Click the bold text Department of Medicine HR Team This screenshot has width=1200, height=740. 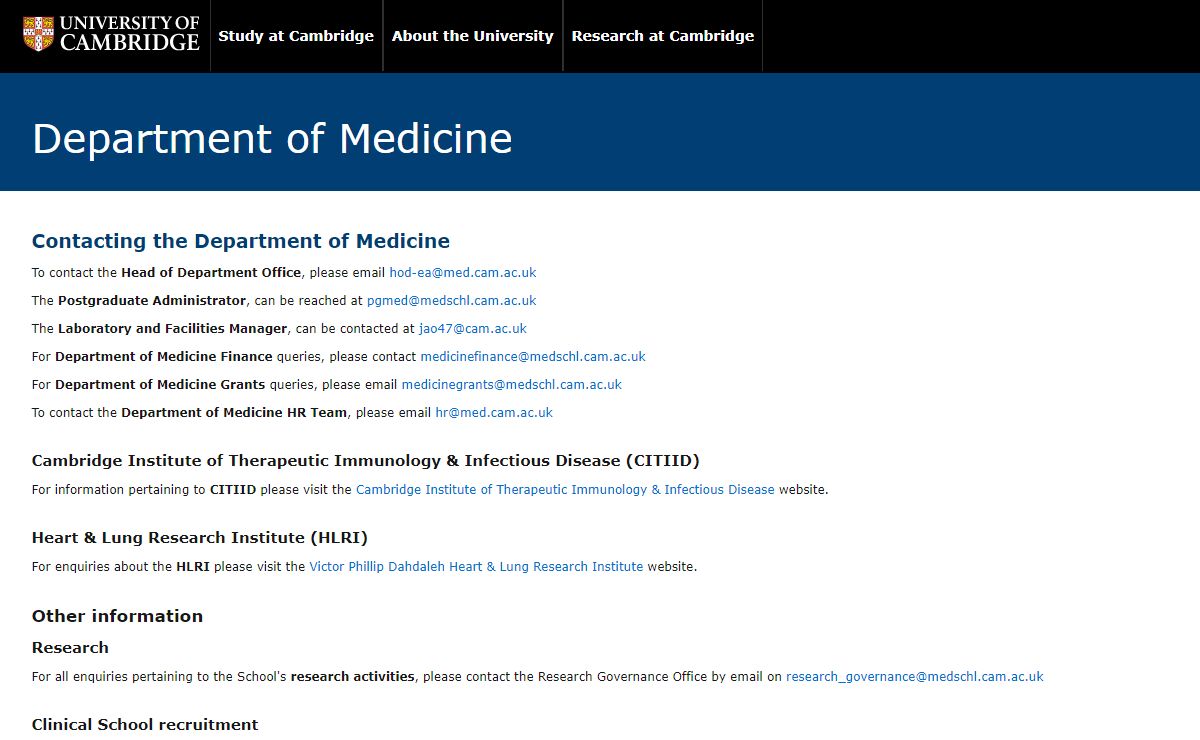235,412
